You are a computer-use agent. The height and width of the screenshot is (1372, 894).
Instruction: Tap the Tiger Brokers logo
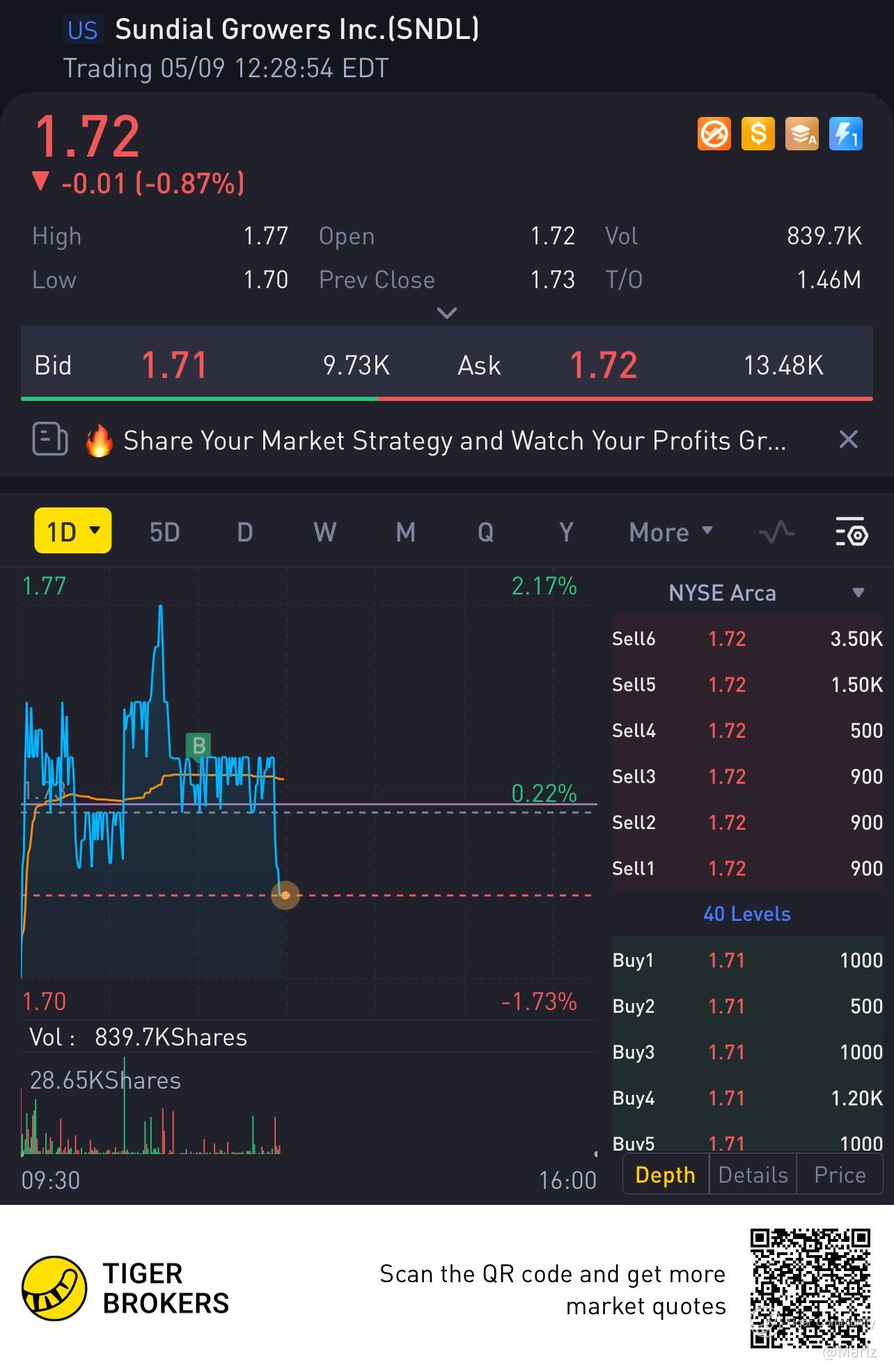(x=125, y=1288)
